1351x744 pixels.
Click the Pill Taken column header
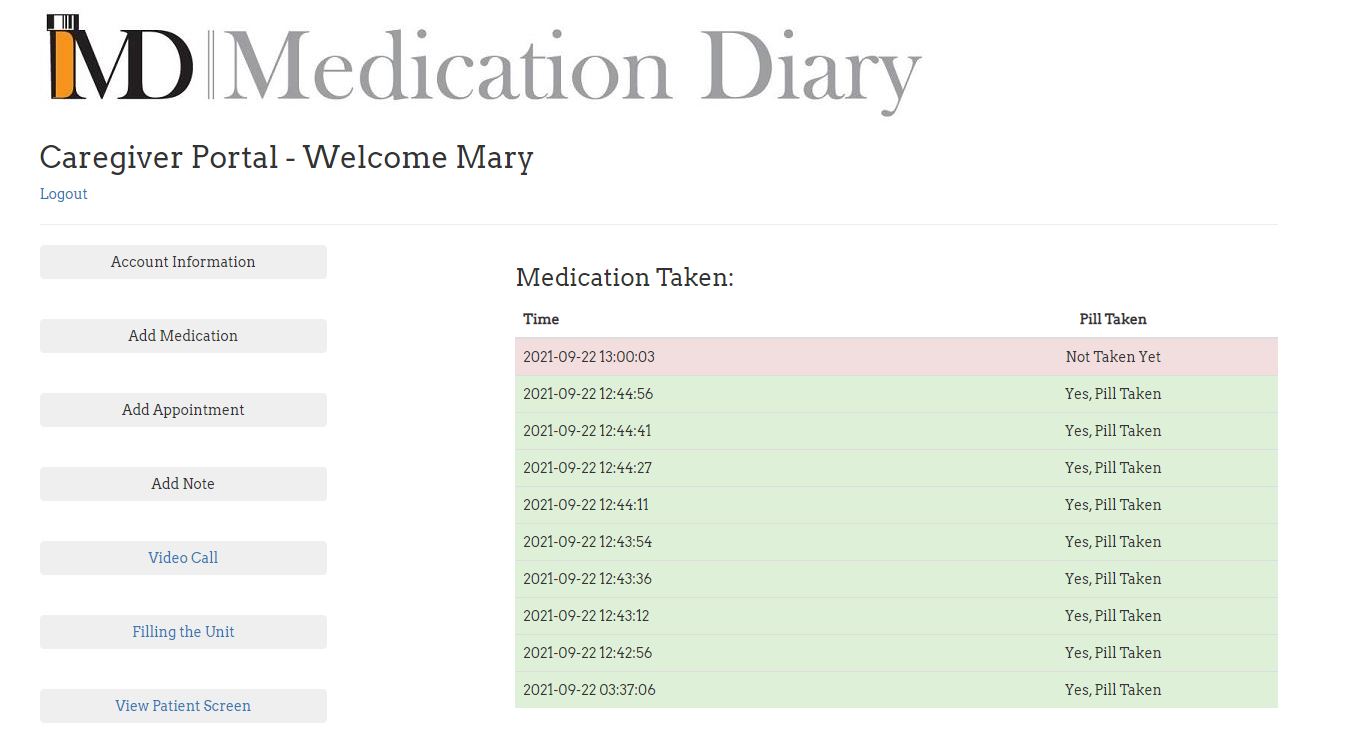click(x=1113, y=319)
